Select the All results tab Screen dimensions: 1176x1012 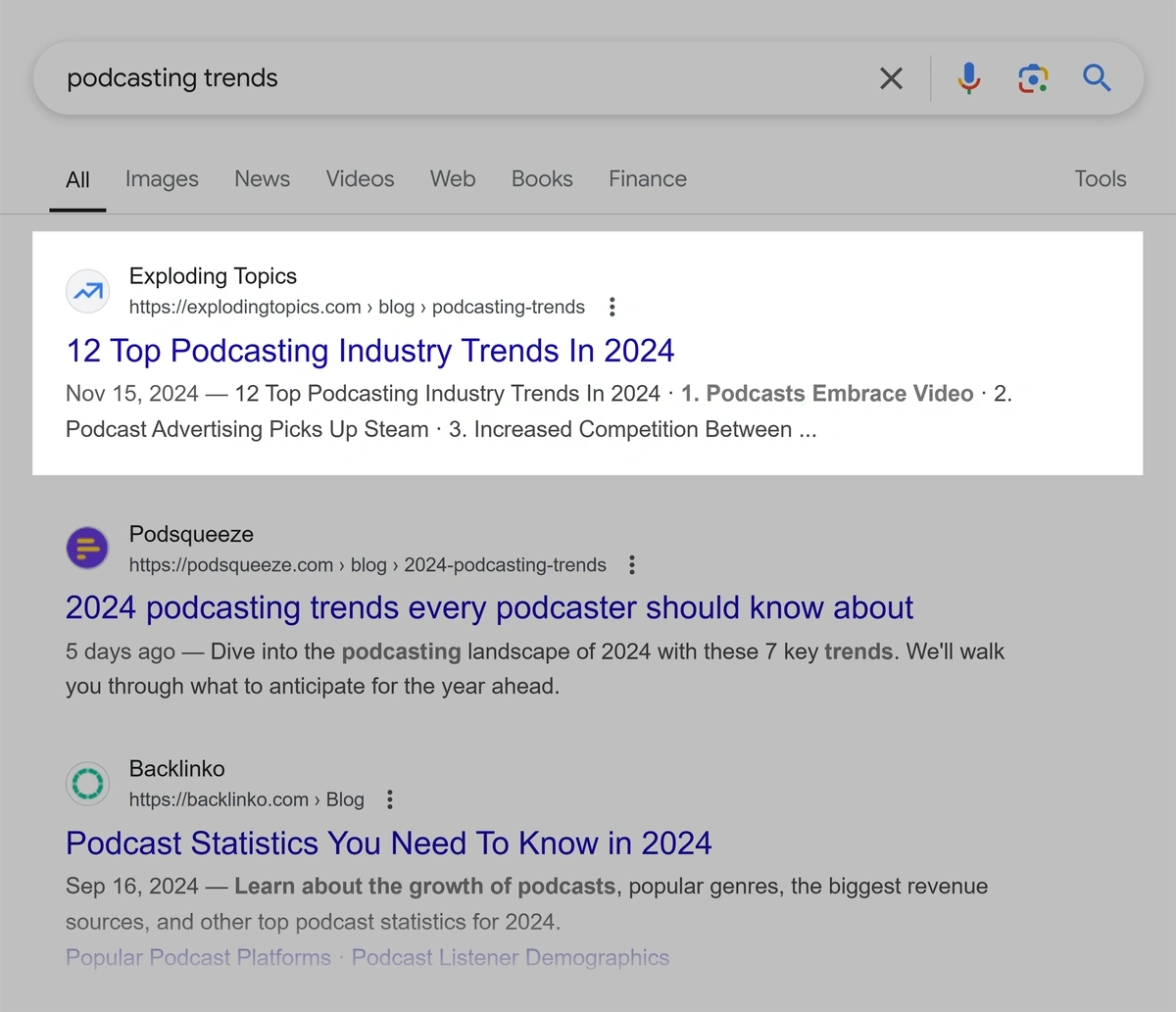[x=77, y=179]
